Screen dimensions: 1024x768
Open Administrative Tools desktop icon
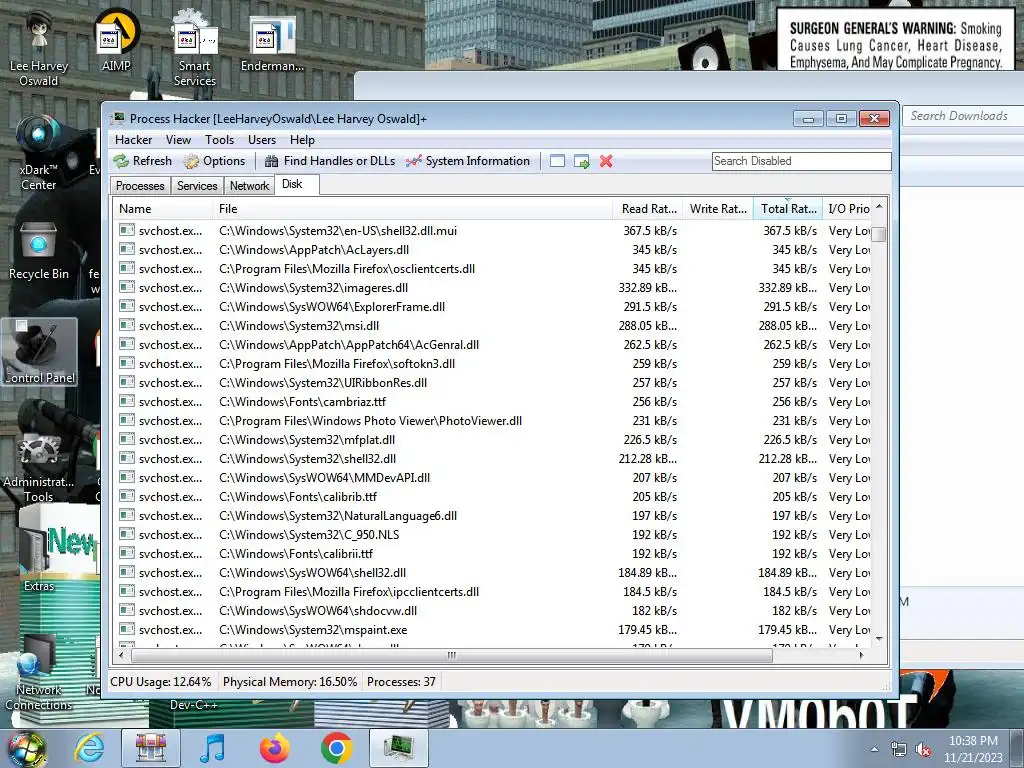tap(39, 467)
